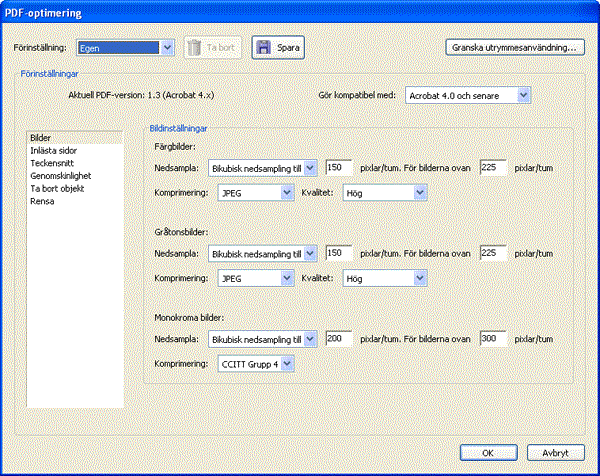Select Teckensnitt in the list
The image size is (600, 476).
click(75, 163)
